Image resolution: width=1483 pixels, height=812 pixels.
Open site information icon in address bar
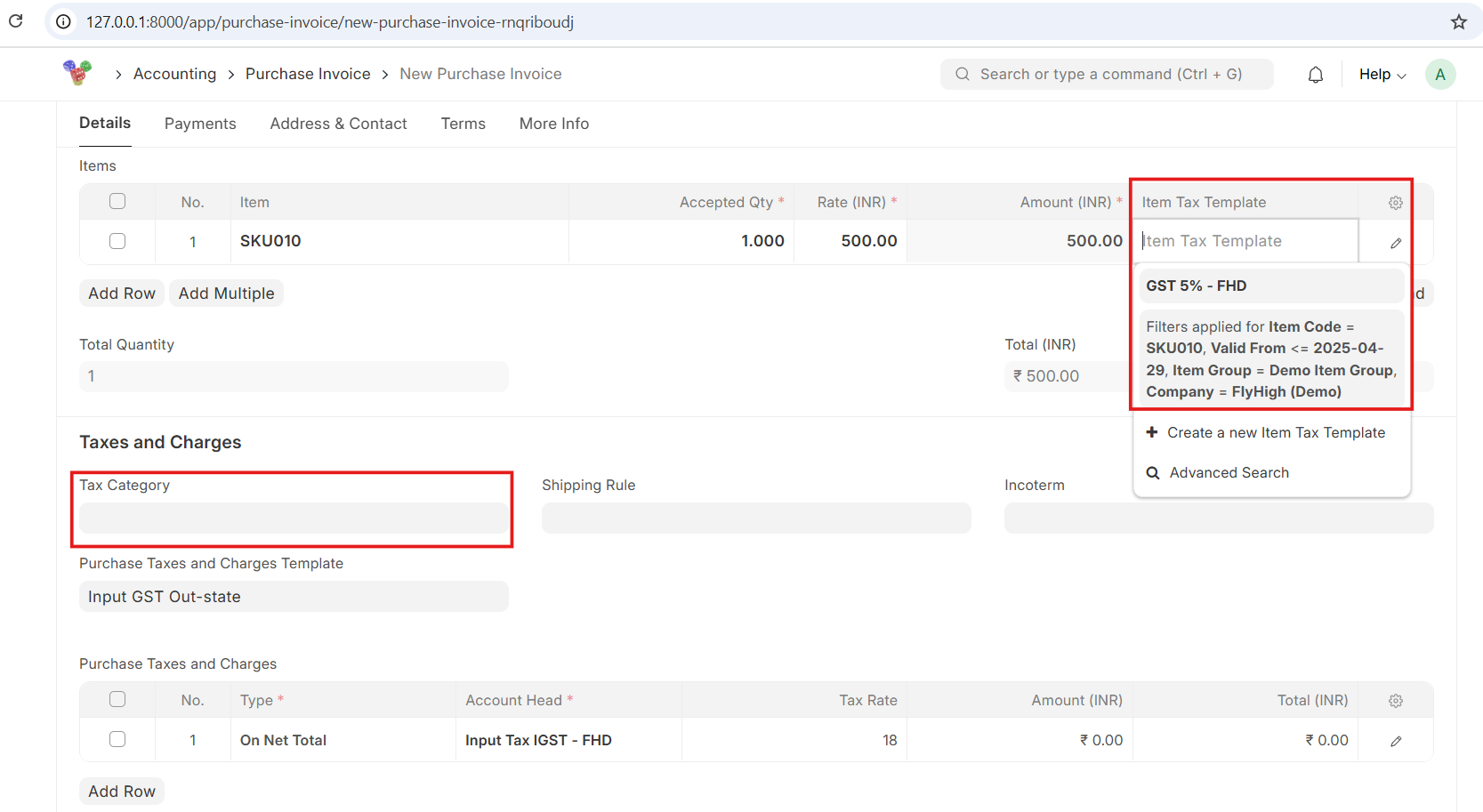click(63, 22)
